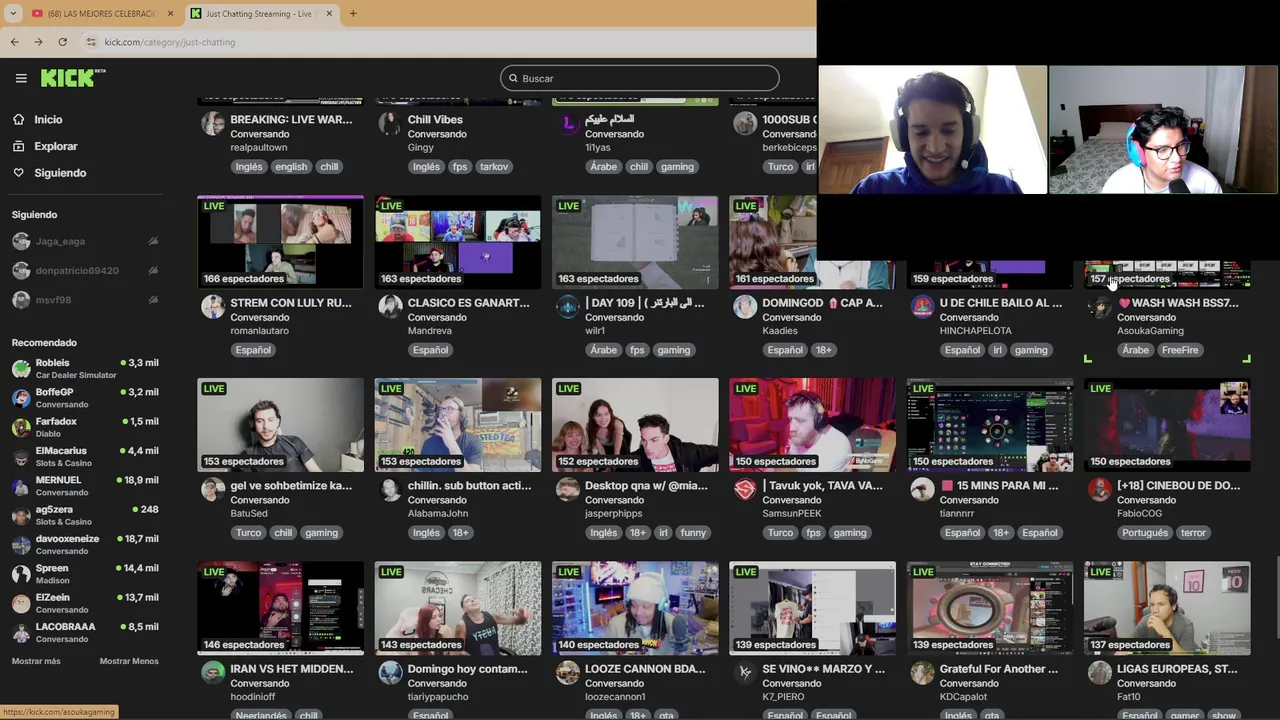Collapse list with Mostrar Menos
Image resolution: width=1280 pixels, height=720 pixels.
(x=129, y=661)
